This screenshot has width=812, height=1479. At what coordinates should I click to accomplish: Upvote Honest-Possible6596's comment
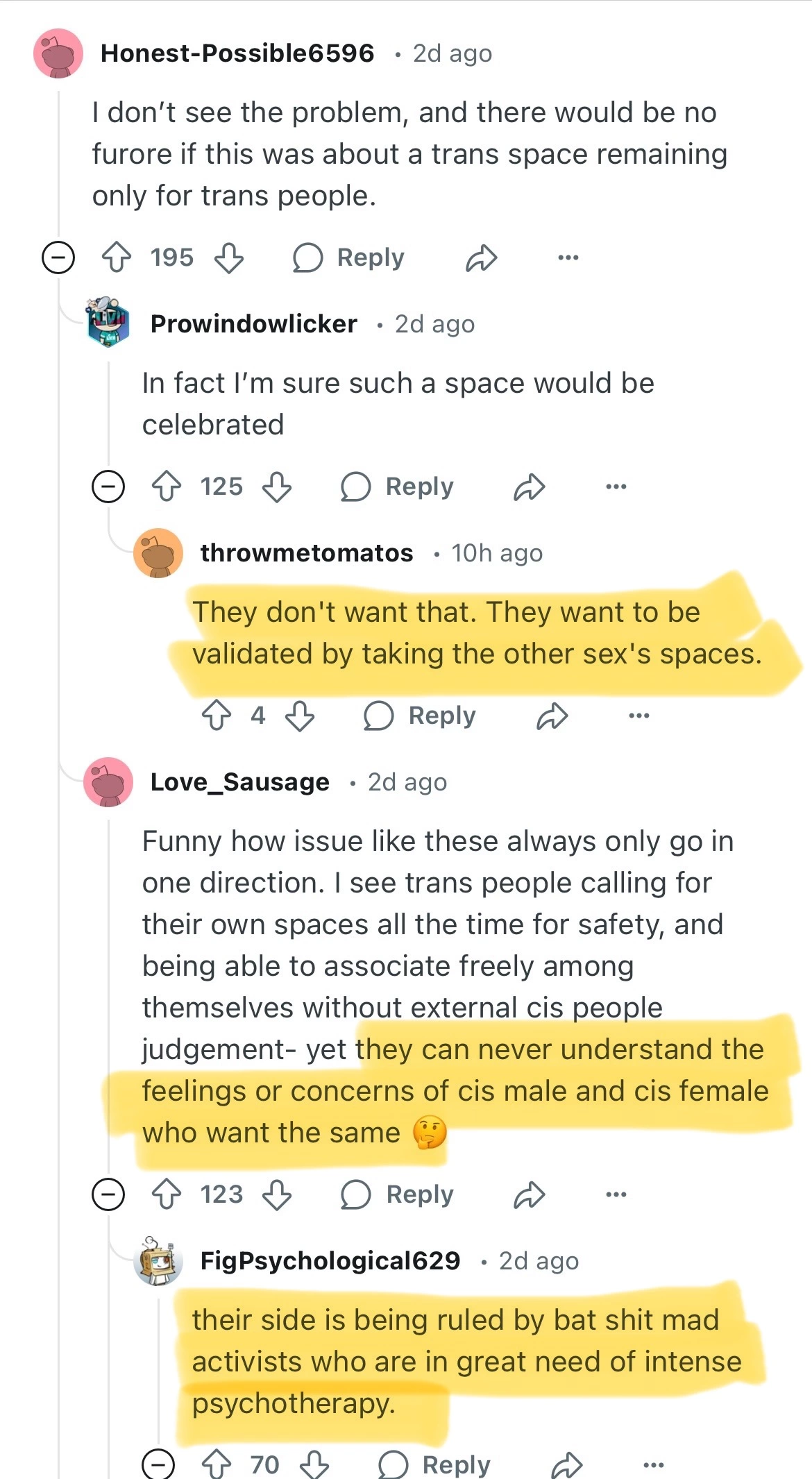tap(117, 257)
